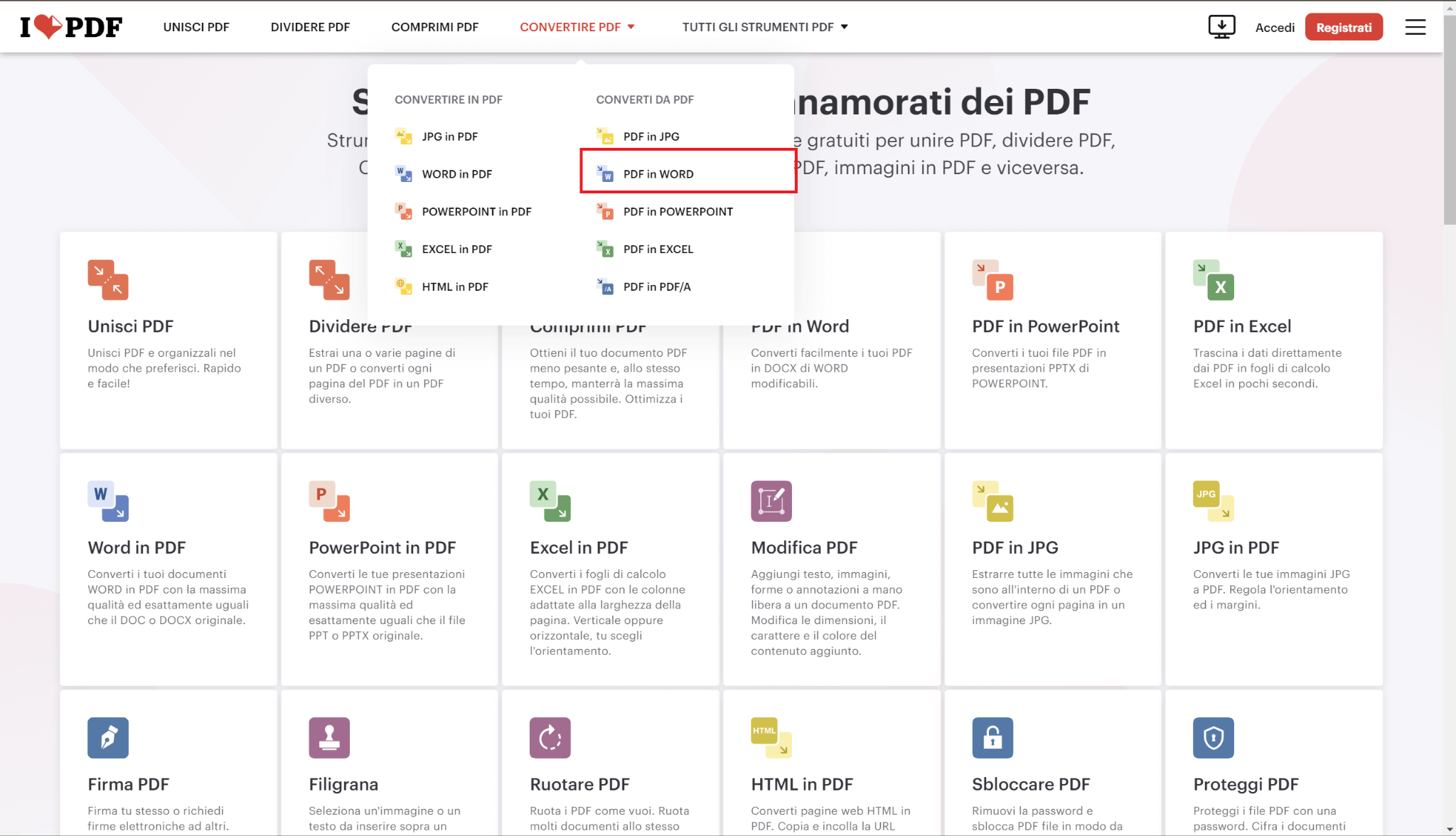Click the EXCEL in PDF menu icon

click(404, 249)
